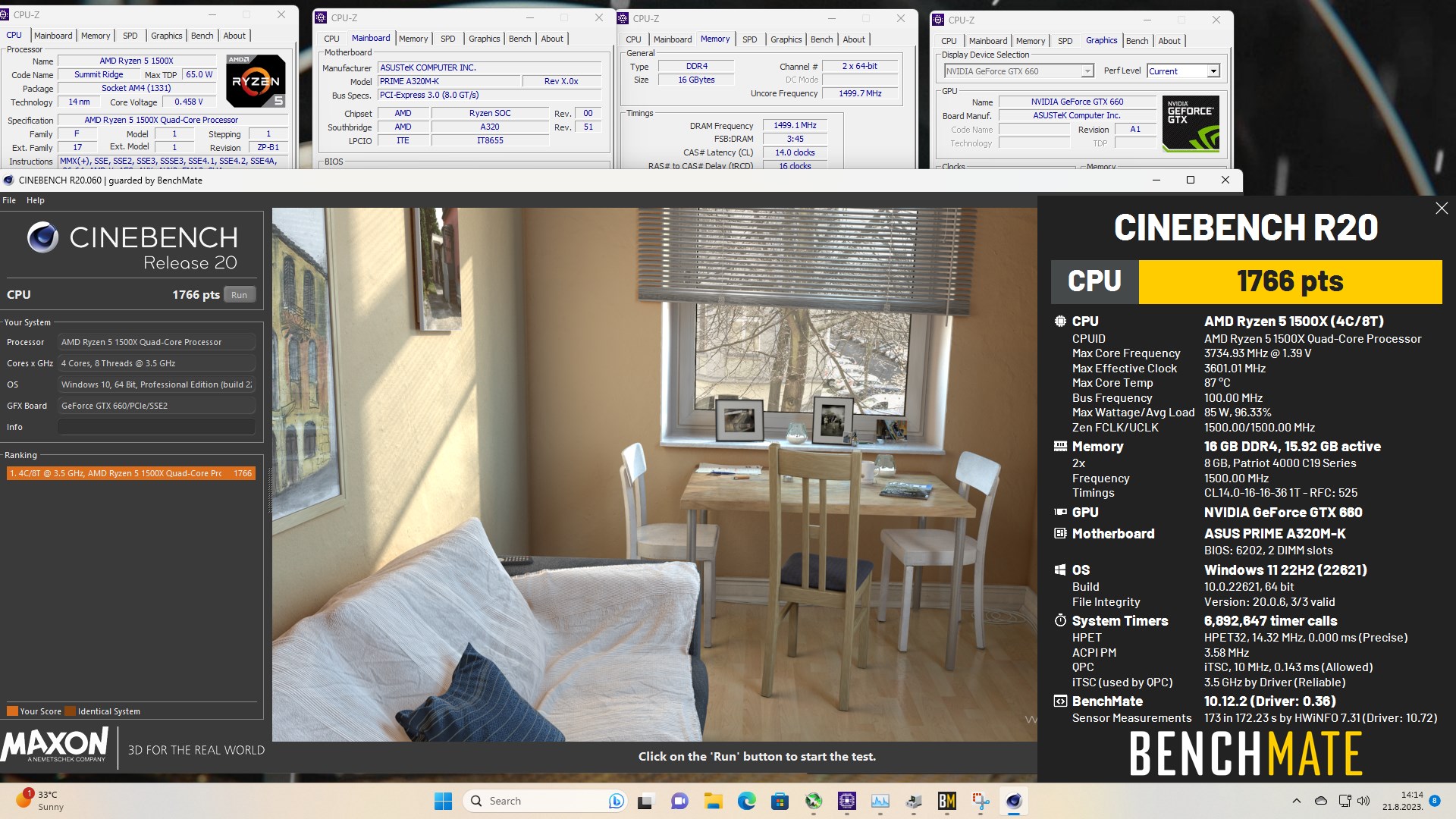This screenshot has width=1456, height=819.
Task: Open Task View on the taskbar
Action: click(645, 801)
